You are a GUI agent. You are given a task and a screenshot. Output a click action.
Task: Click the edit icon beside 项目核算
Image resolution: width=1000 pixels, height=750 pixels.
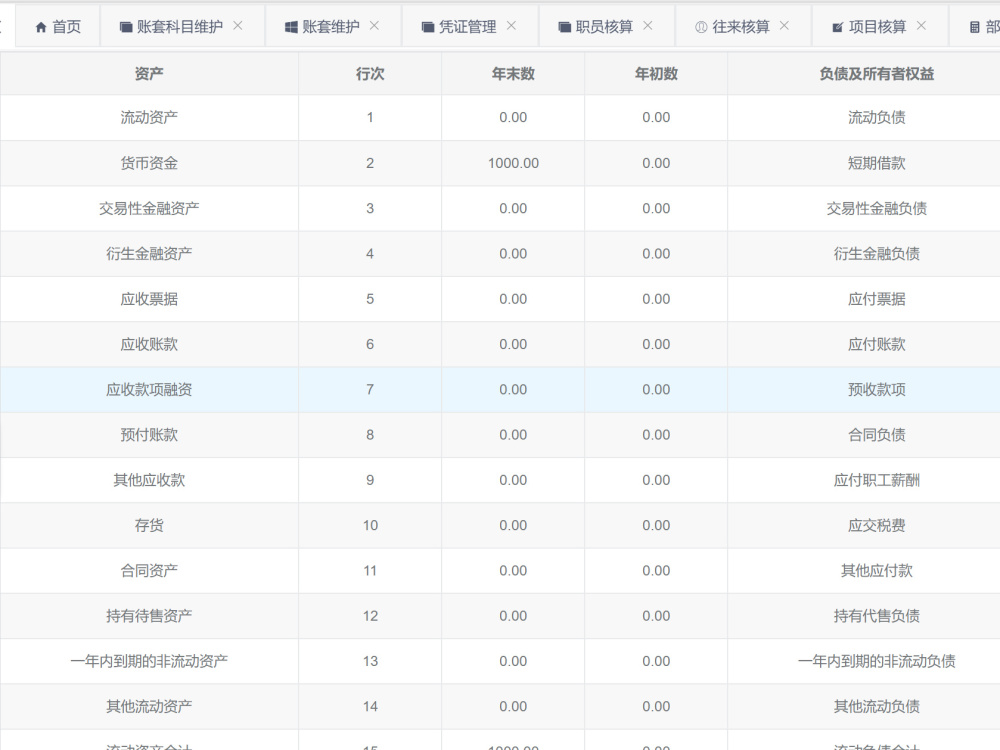pyautogui.click(x=837, y=27)
